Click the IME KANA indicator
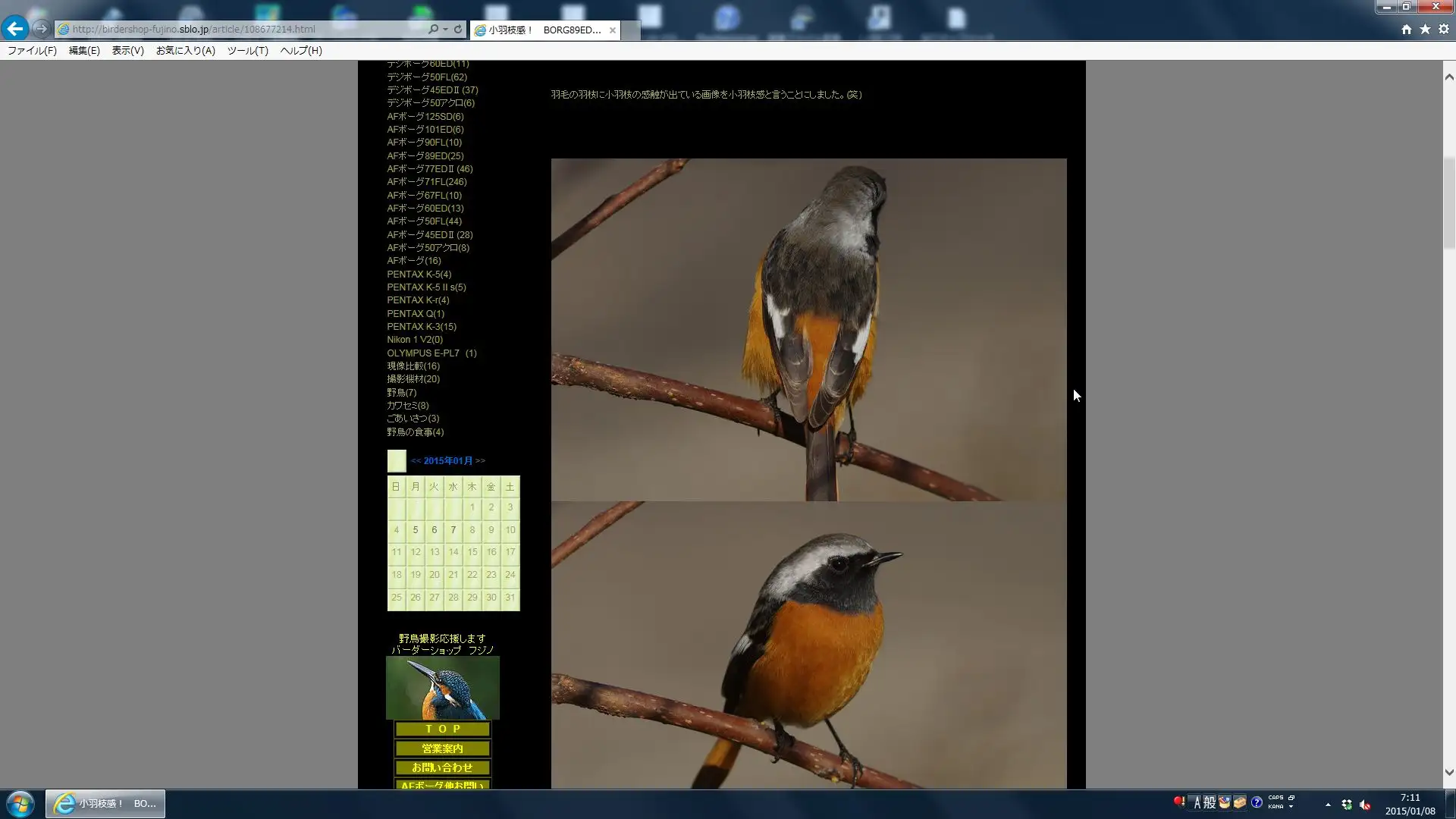 pyautogui.click(x=1276, y=807)
